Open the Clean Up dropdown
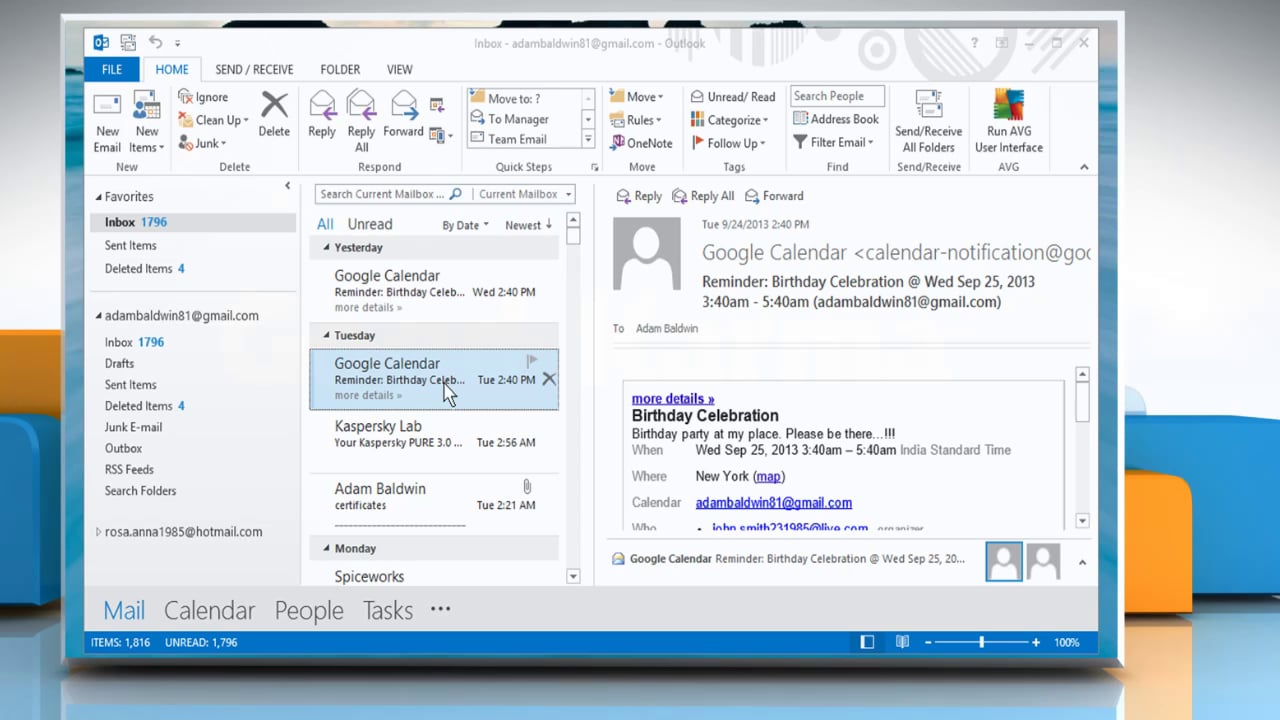The height and width of the screenshot is (720, 1280). click(x=213, y=120)
